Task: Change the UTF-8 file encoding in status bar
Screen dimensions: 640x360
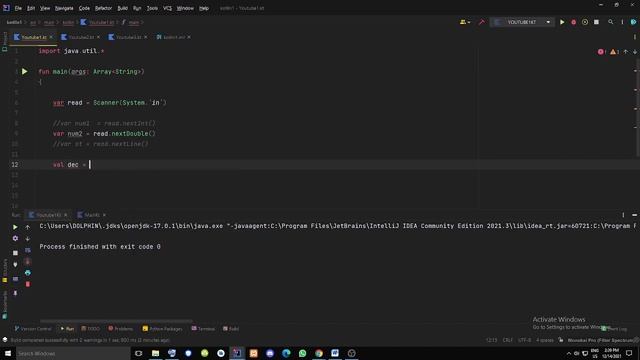Action: [x=524, y=340]
